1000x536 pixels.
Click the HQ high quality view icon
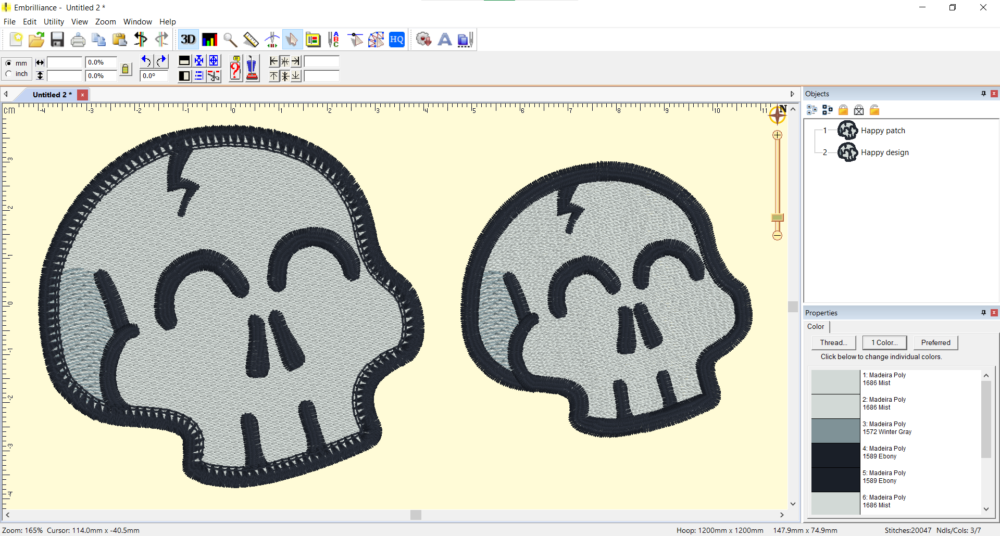[397, 40]
